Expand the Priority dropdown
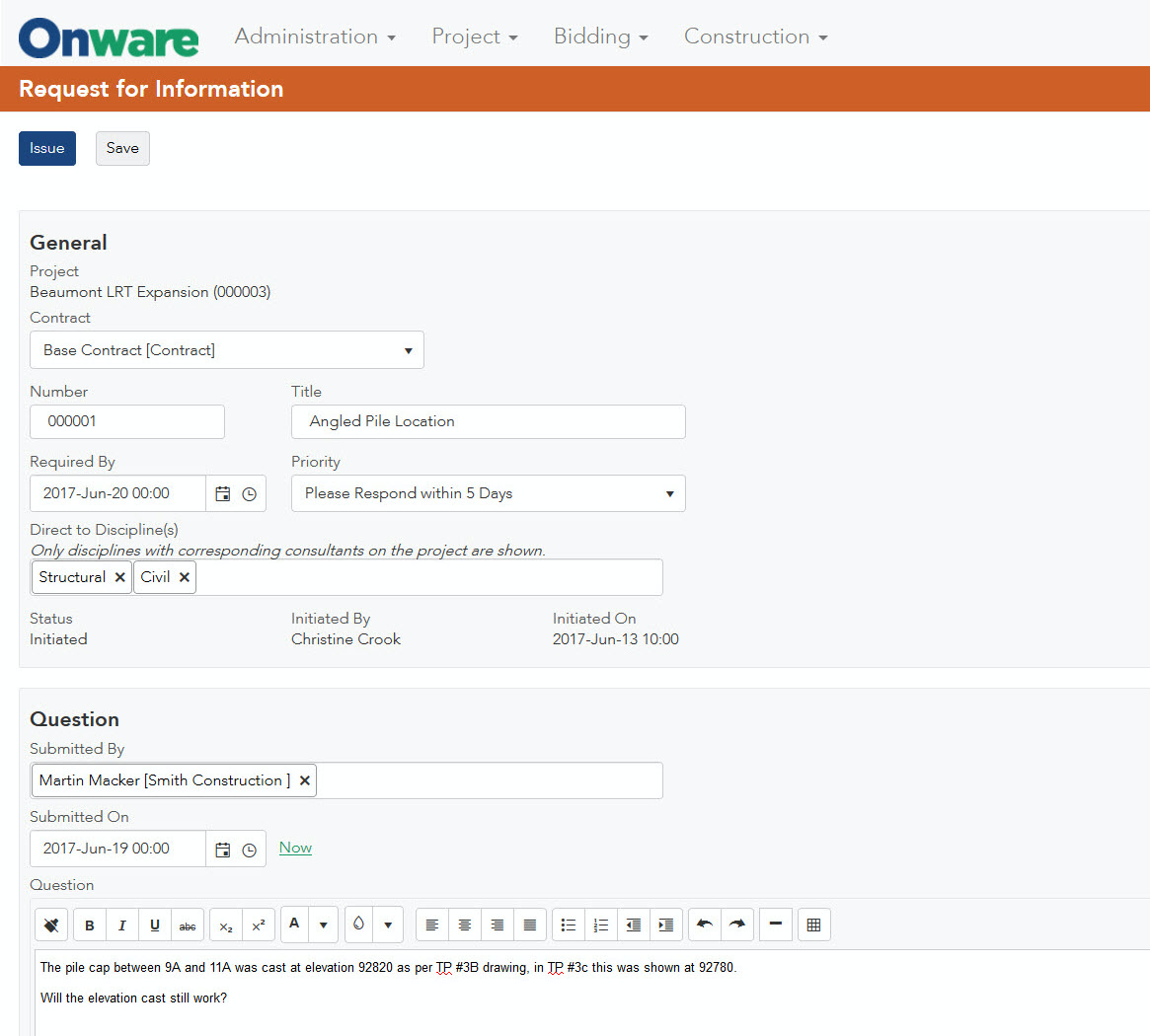This screenshot has height=1036, width=1150. 670,493
